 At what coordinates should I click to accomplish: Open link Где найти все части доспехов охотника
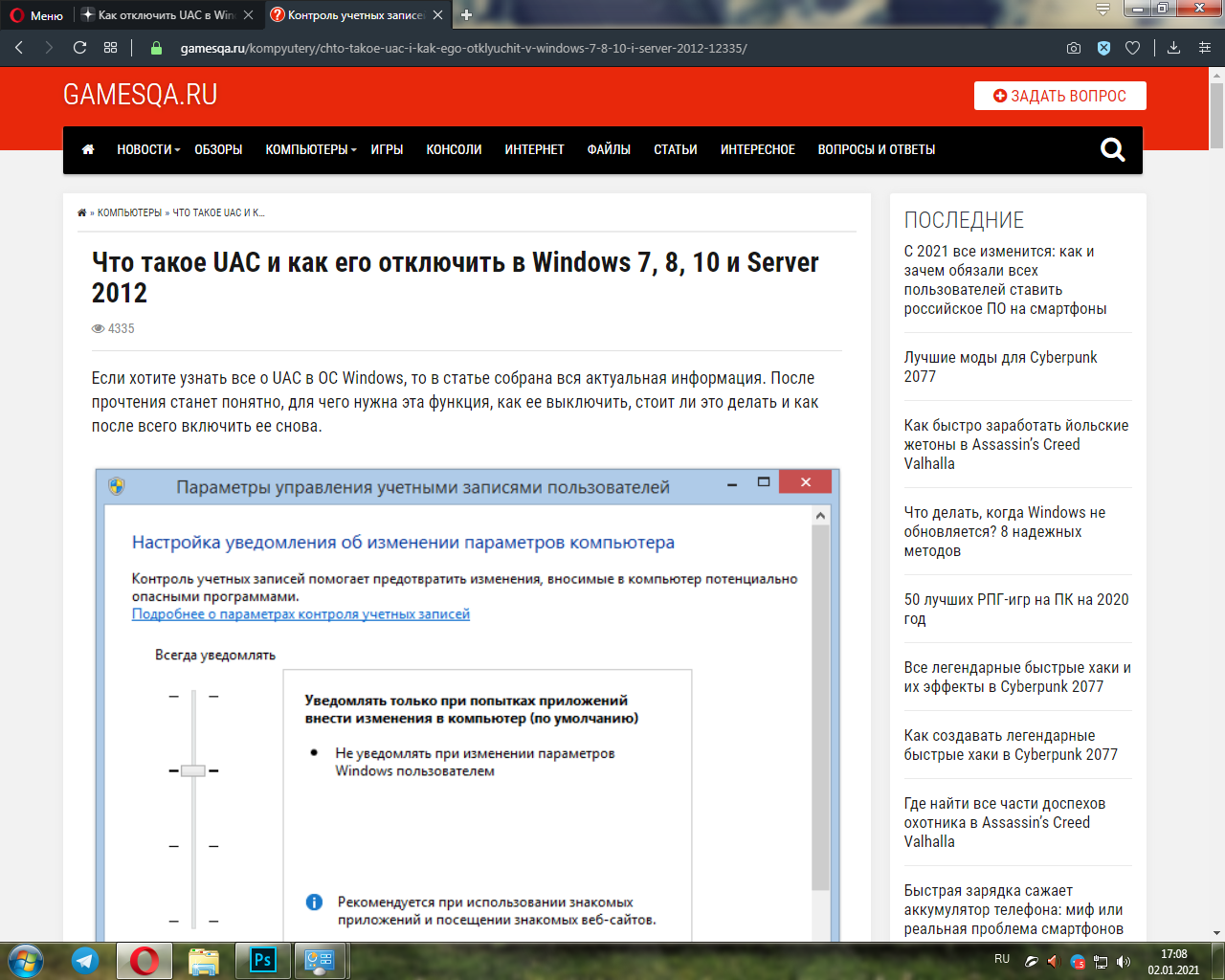pyautogui.click(x=1004, y=822)
